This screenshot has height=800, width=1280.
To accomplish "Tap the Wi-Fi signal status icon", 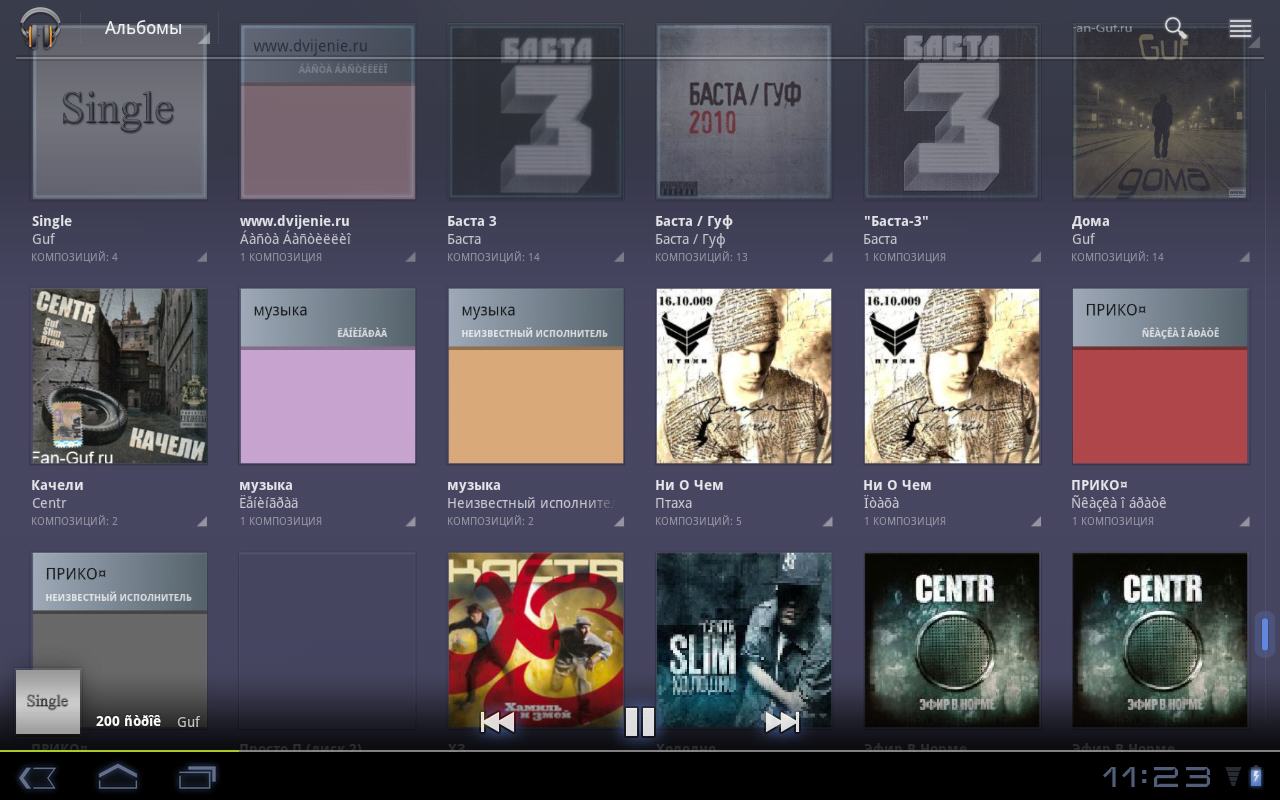I will click(x=1232, y=777).
